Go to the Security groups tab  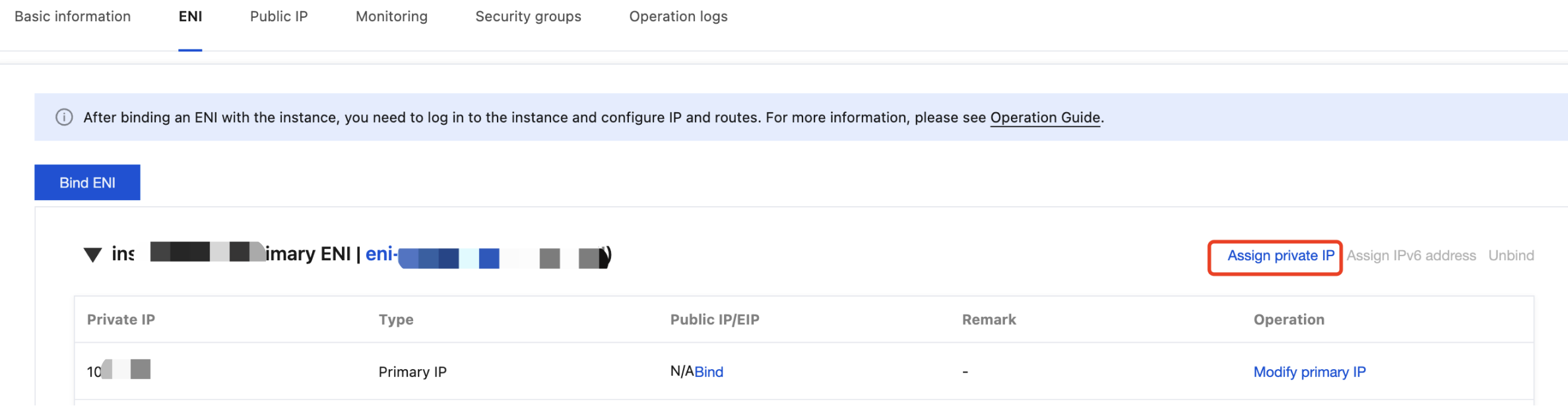tap(529, 17)
